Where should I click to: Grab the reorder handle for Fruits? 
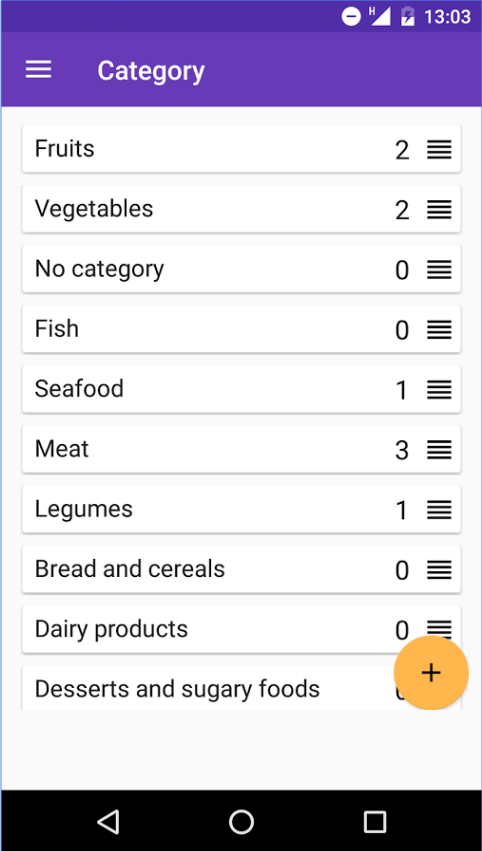[x=439, y=149]
